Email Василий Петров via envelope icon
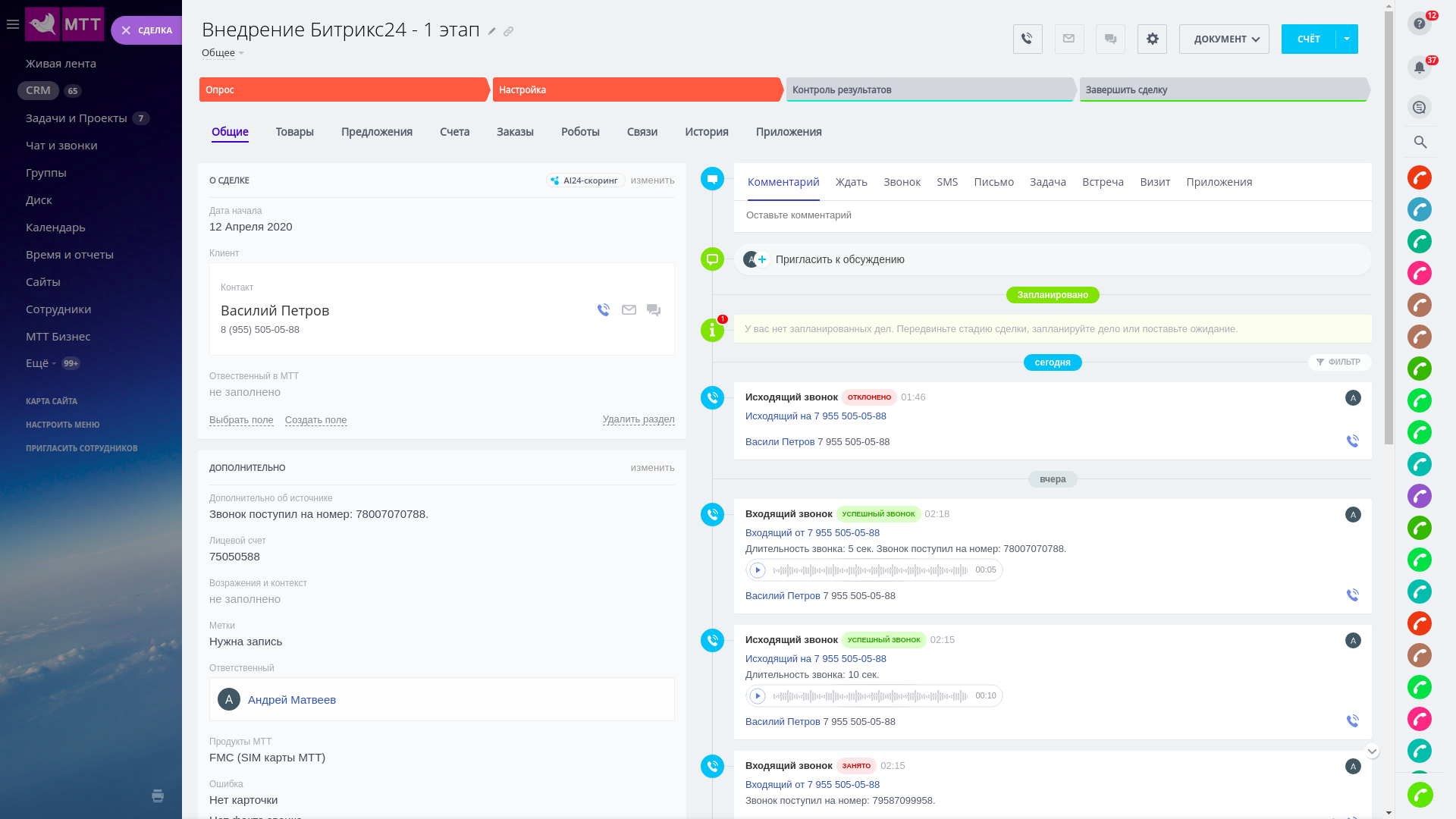 click(629, 309)
